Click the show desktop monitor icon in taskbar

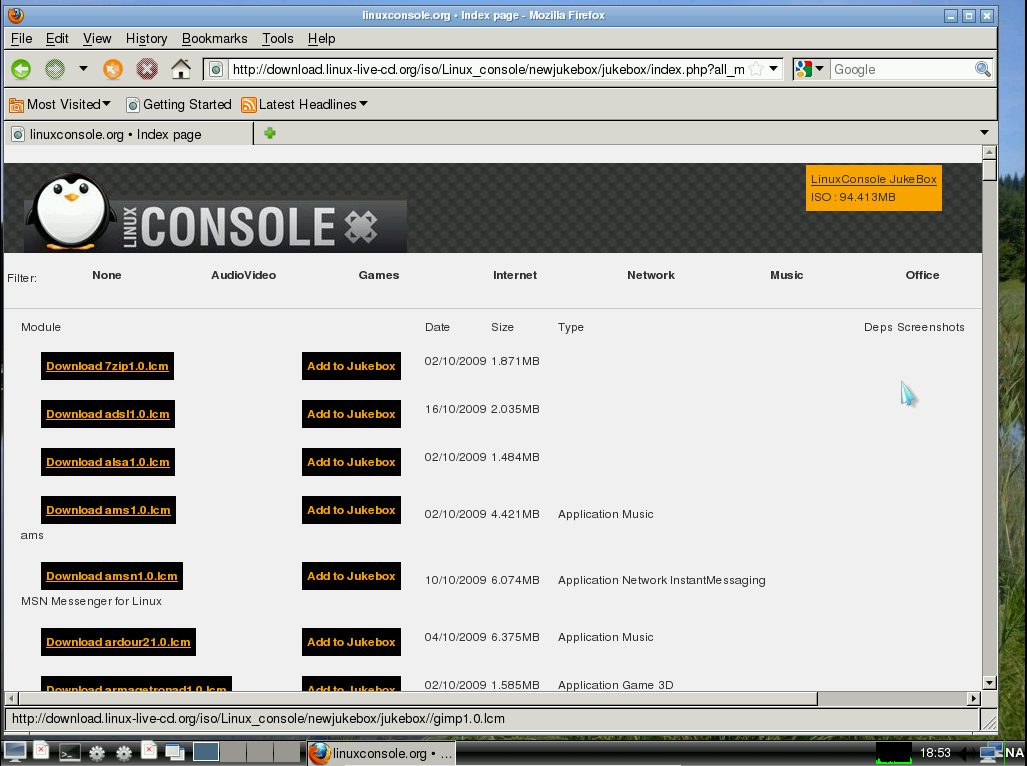(14, 752)
